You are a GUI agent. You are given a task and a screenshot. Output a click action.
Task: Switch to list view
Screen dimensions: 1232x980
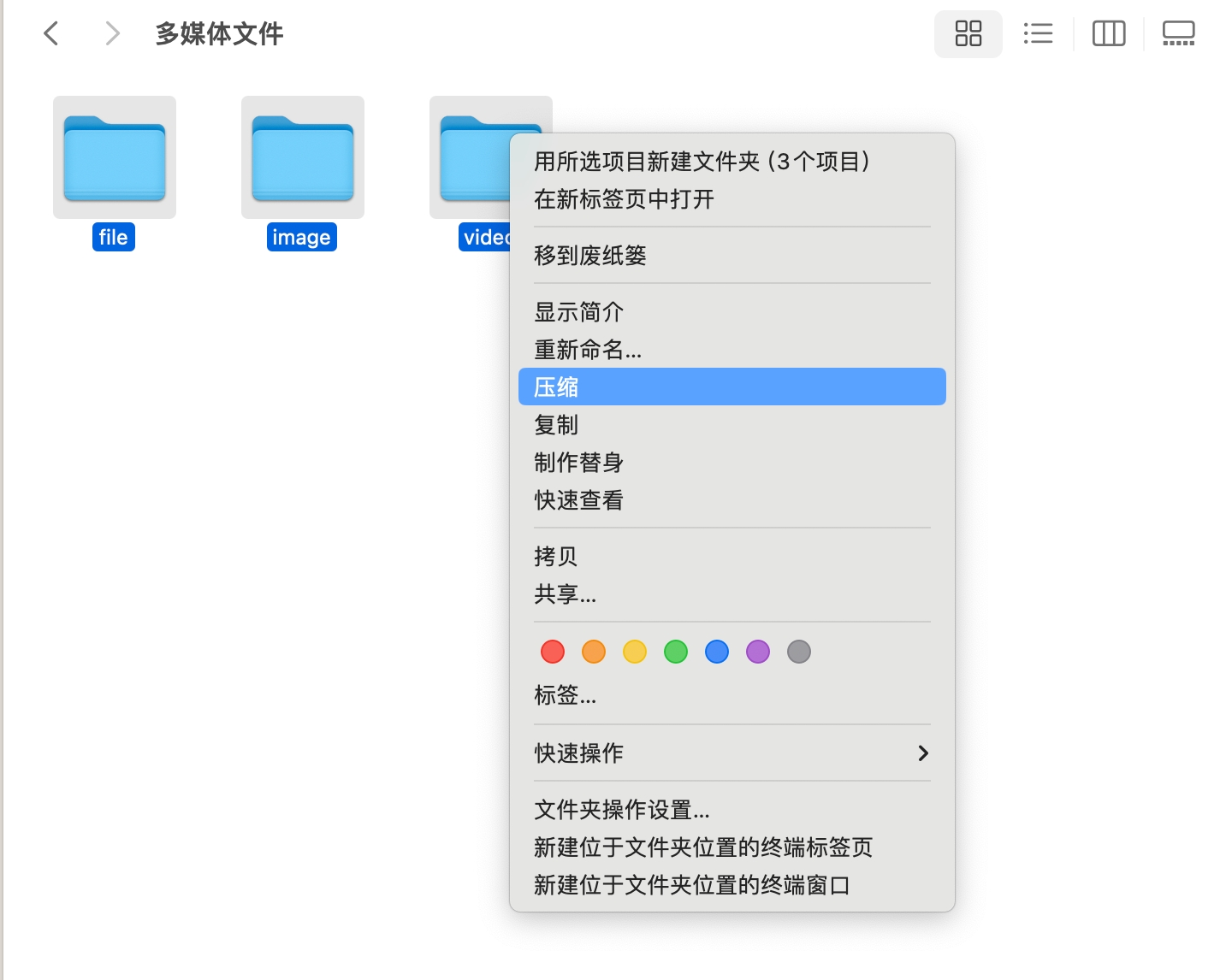(x=1038, y=34)
